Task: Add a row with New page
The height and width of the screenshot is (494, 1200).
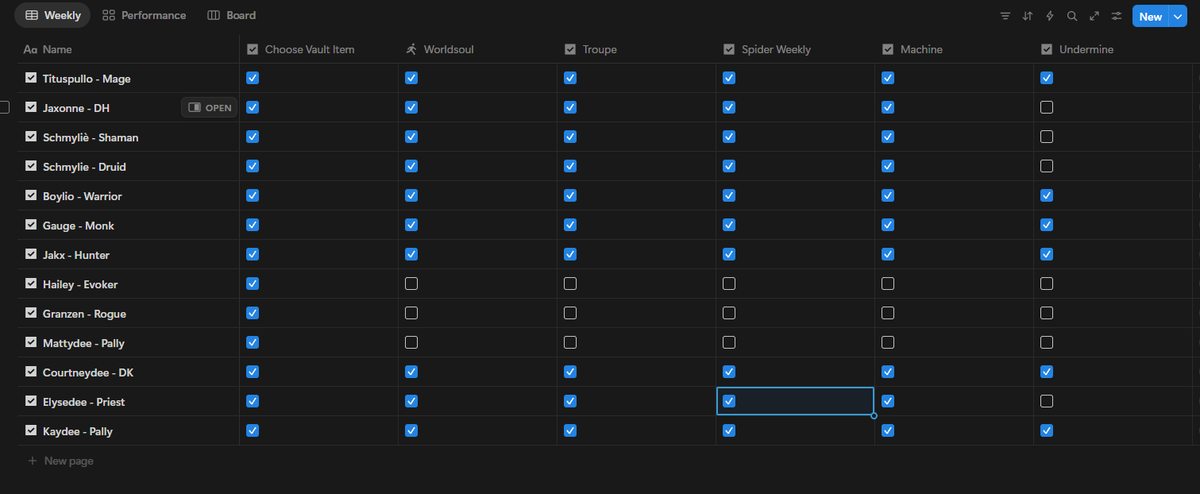Action: point(60,461)
